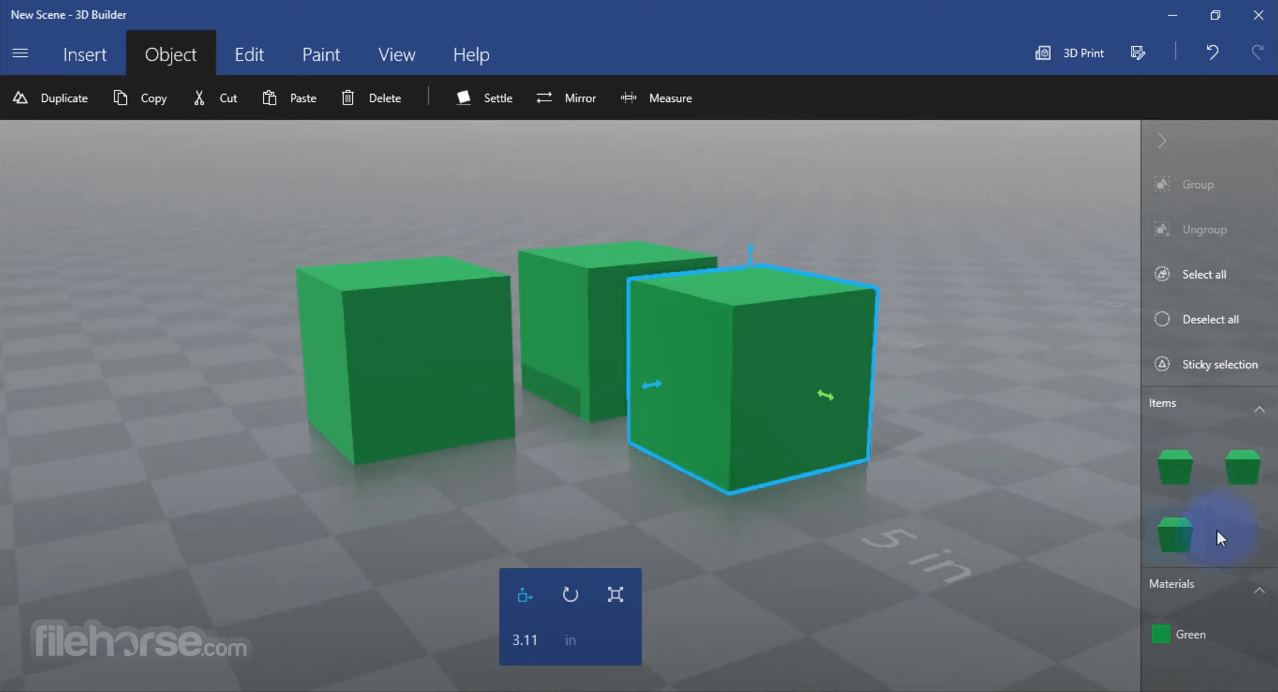Open the Edit tab

pyautogui.click(x=249, y=55)
